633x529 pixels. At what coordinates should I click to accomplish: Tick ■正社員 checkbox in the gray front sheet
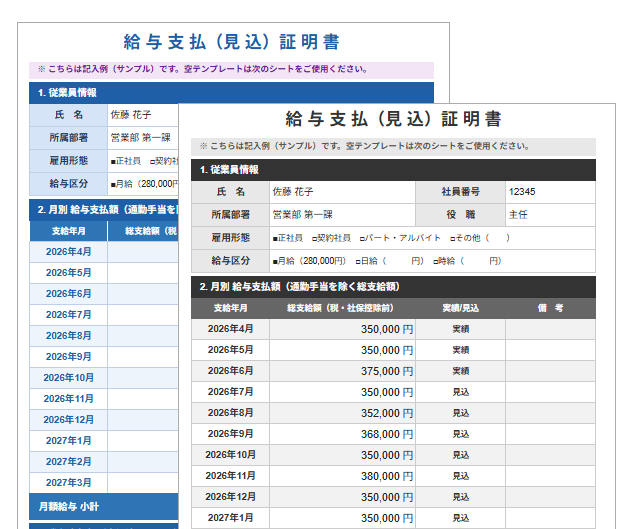(x=275, y=239)
